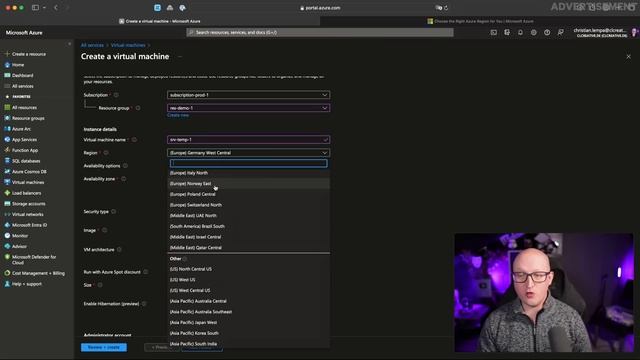This screenshot has width=640, height=360.
Task: Open Virtual networks in sidebar
Action: coord(24,214)
